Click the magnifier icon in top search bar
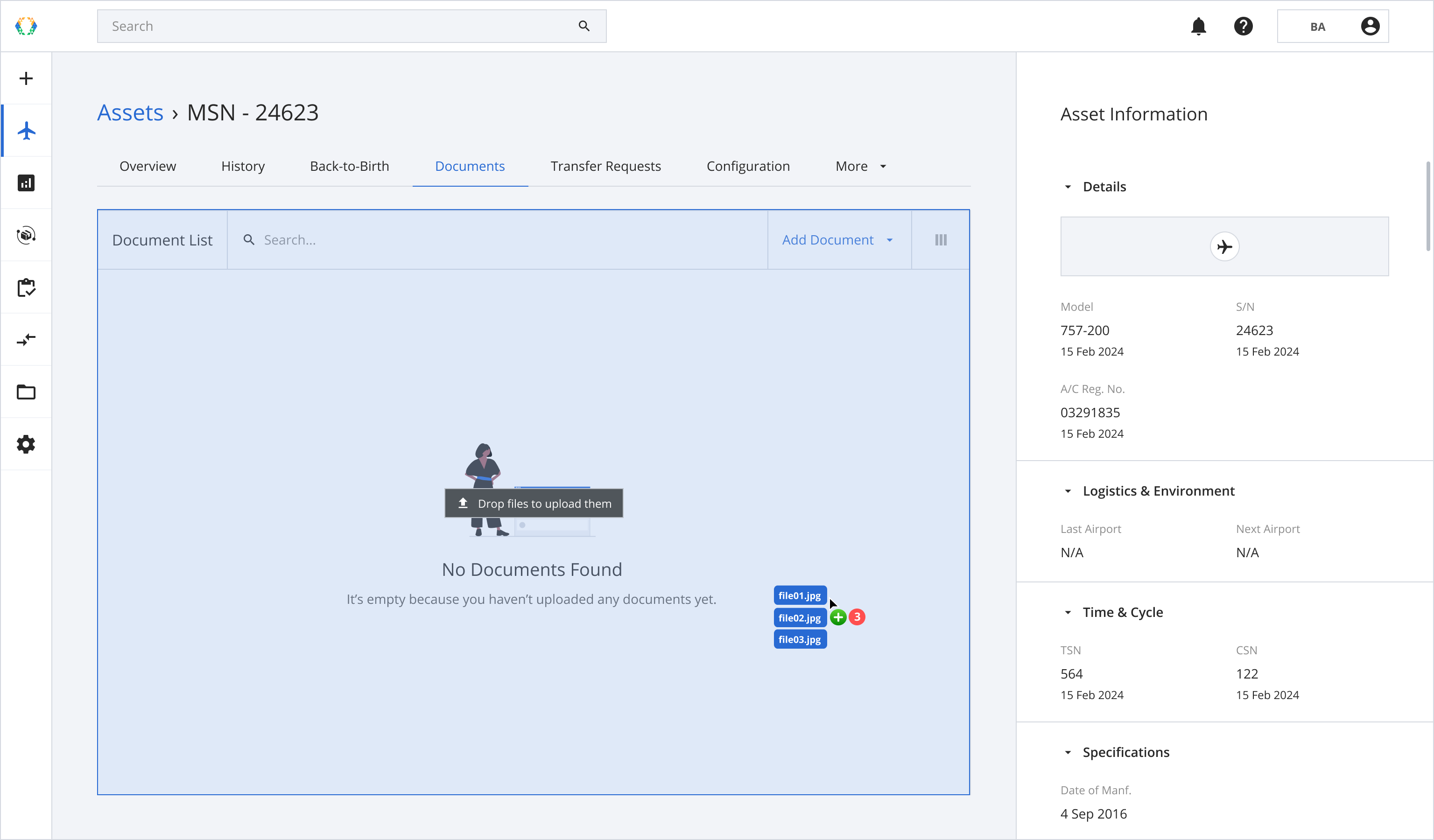The width and height of the screenshot is (1434, 840). point(584,26)
